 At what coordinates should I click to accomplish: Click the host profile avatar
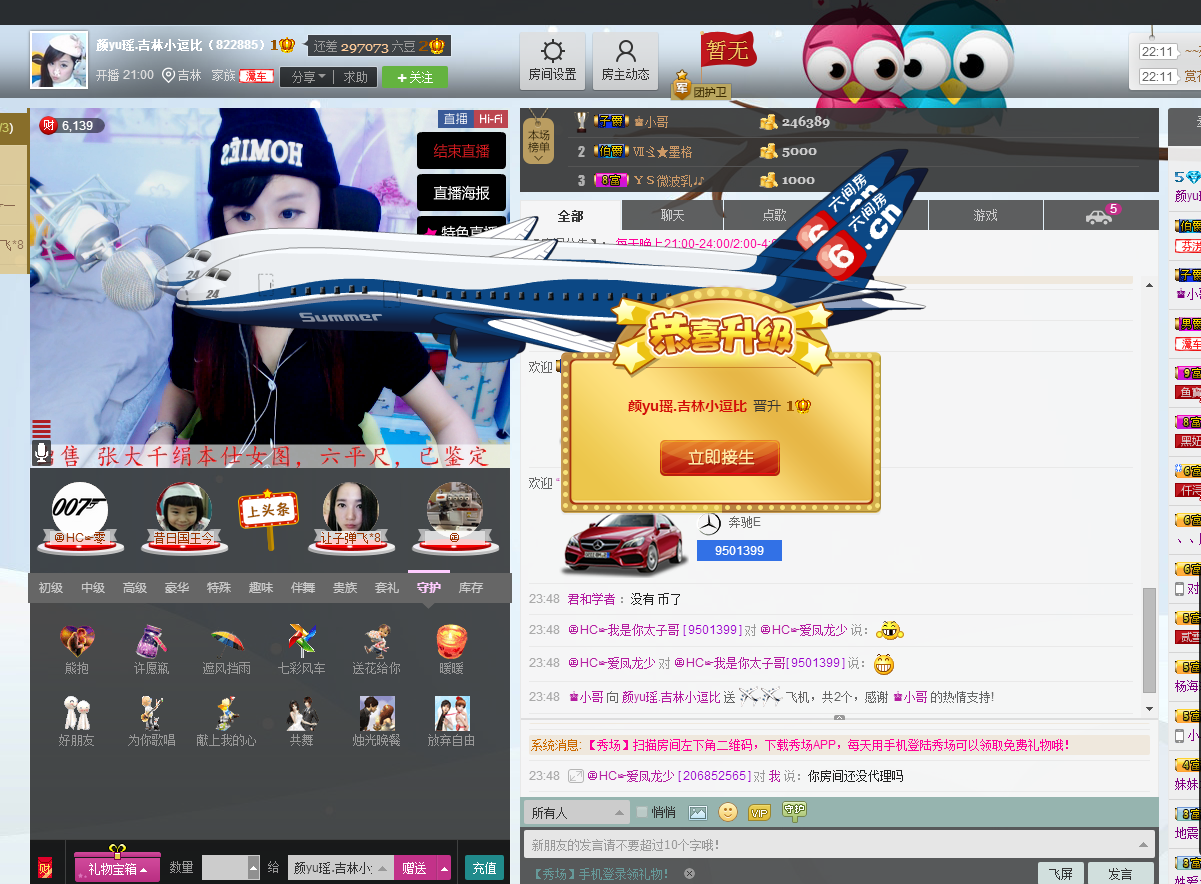(x=59, y=60)
